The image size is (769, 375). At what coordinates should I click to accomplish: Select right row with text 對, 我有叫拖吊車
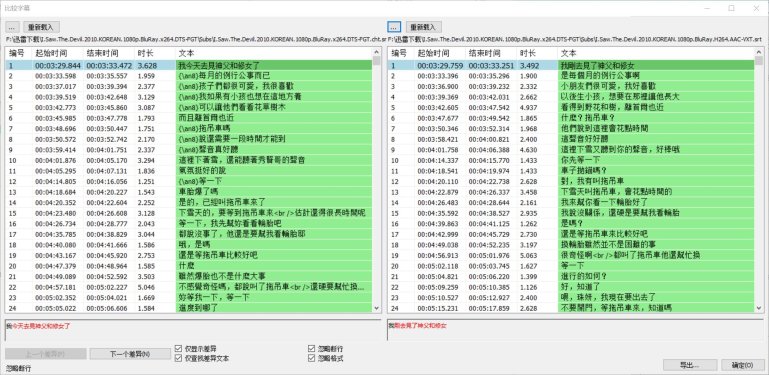tap(571, 181)
